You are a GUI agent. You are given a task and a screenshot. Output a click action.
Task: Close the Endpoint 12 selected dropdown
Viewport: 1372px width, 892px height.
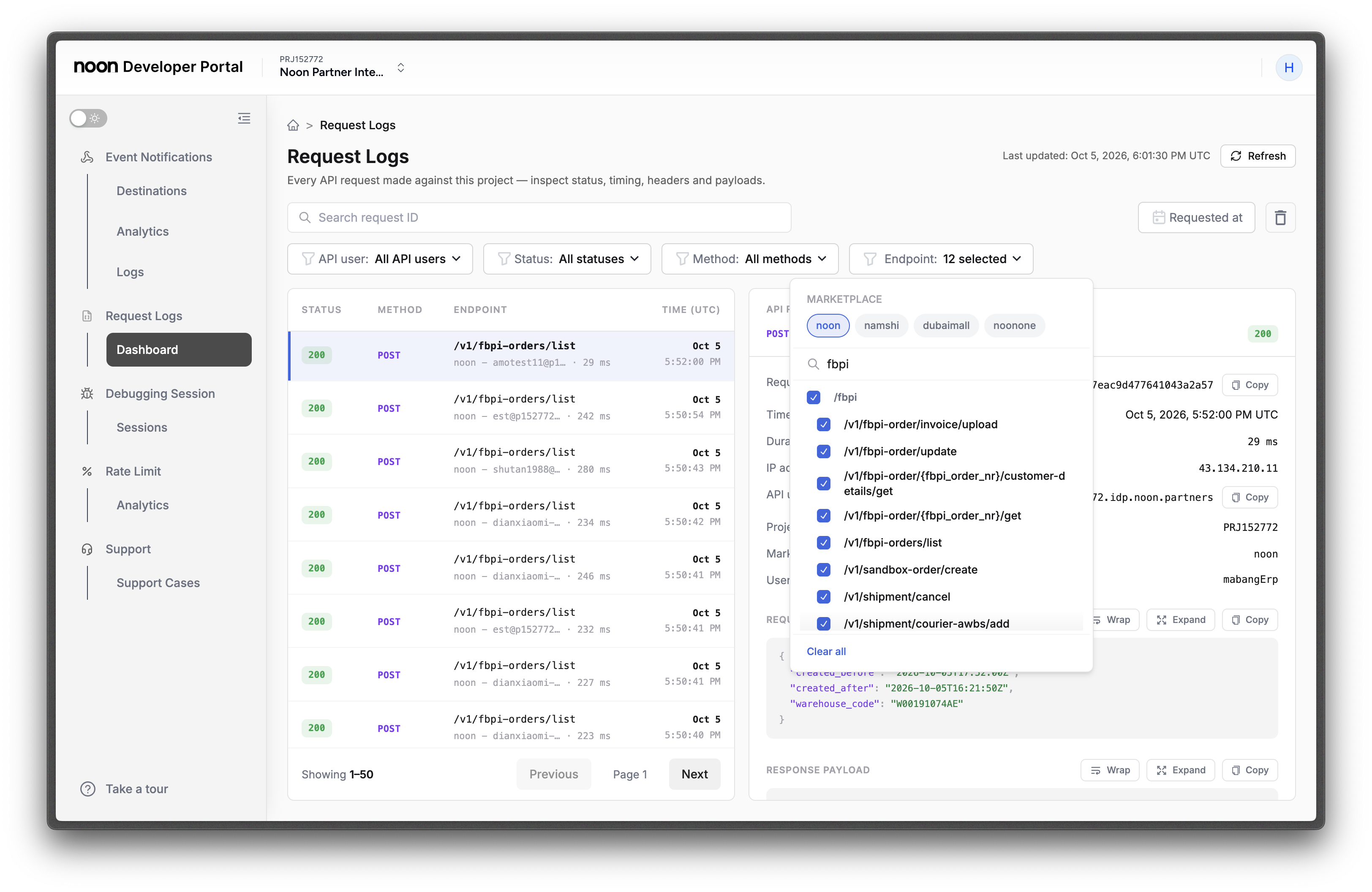coord(941,259)
